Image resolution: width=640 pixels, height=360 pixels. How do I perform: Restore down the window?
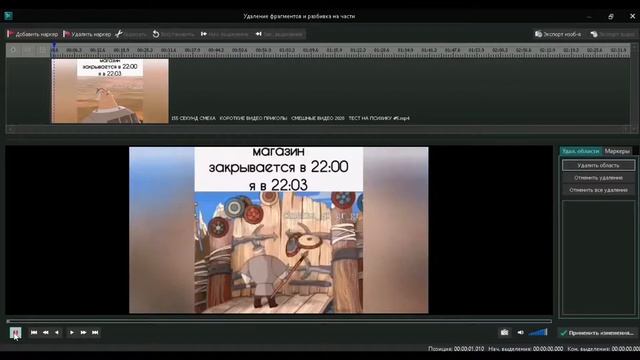(611, 16)
